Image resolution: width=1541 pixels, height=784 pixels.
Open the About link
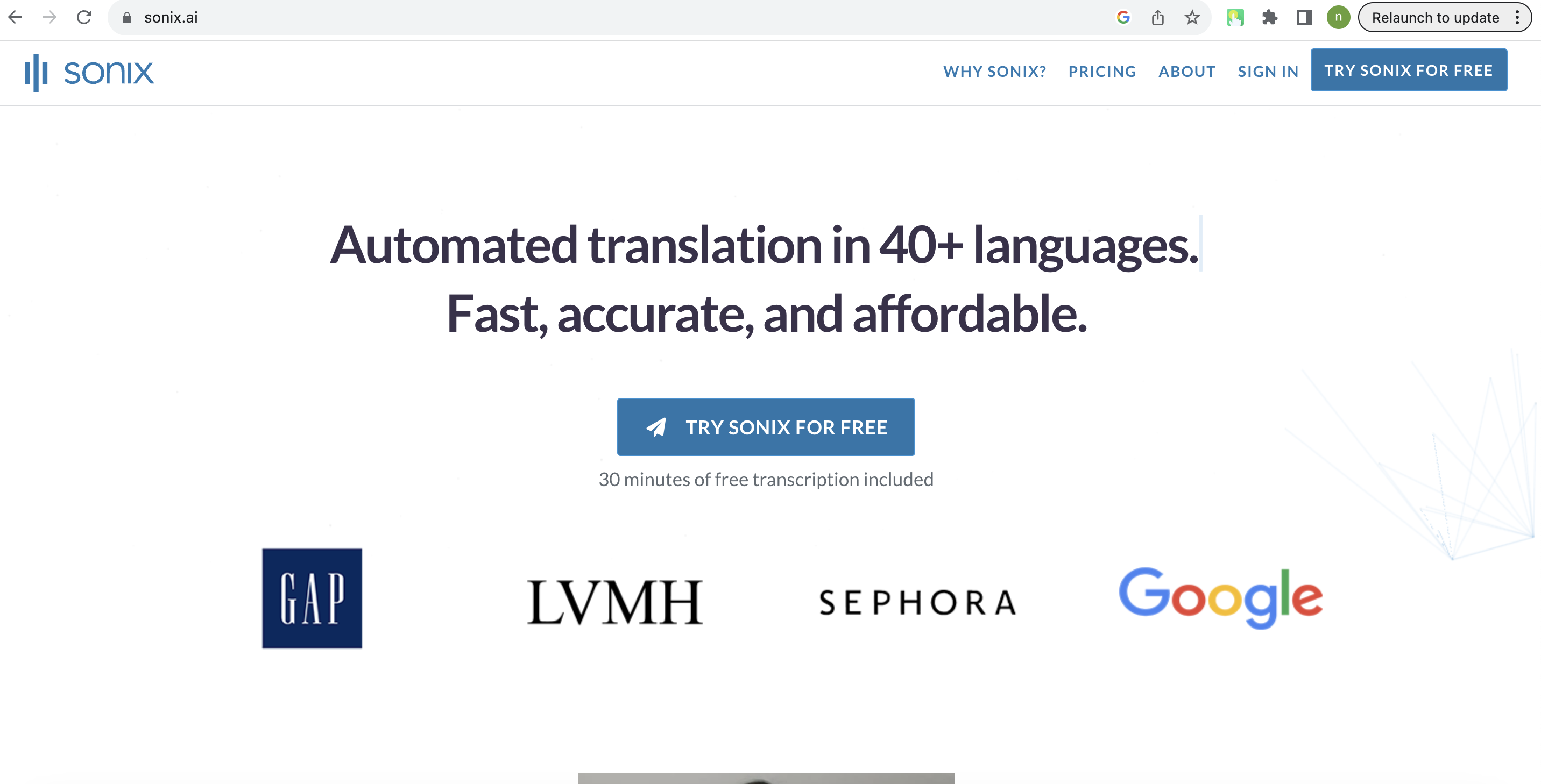pyautogui.click(x=1186, y=71)
